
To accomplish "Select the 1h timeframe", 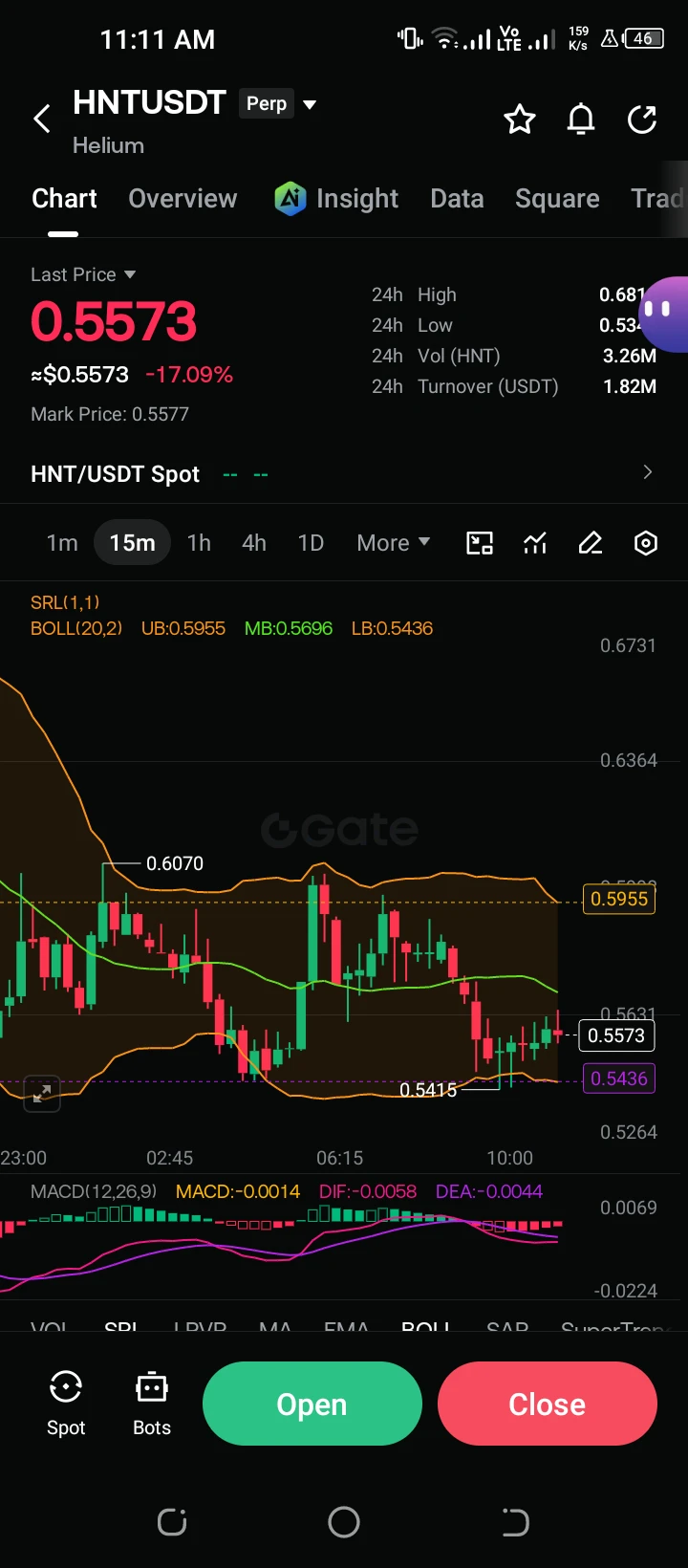I will [199, 543].
